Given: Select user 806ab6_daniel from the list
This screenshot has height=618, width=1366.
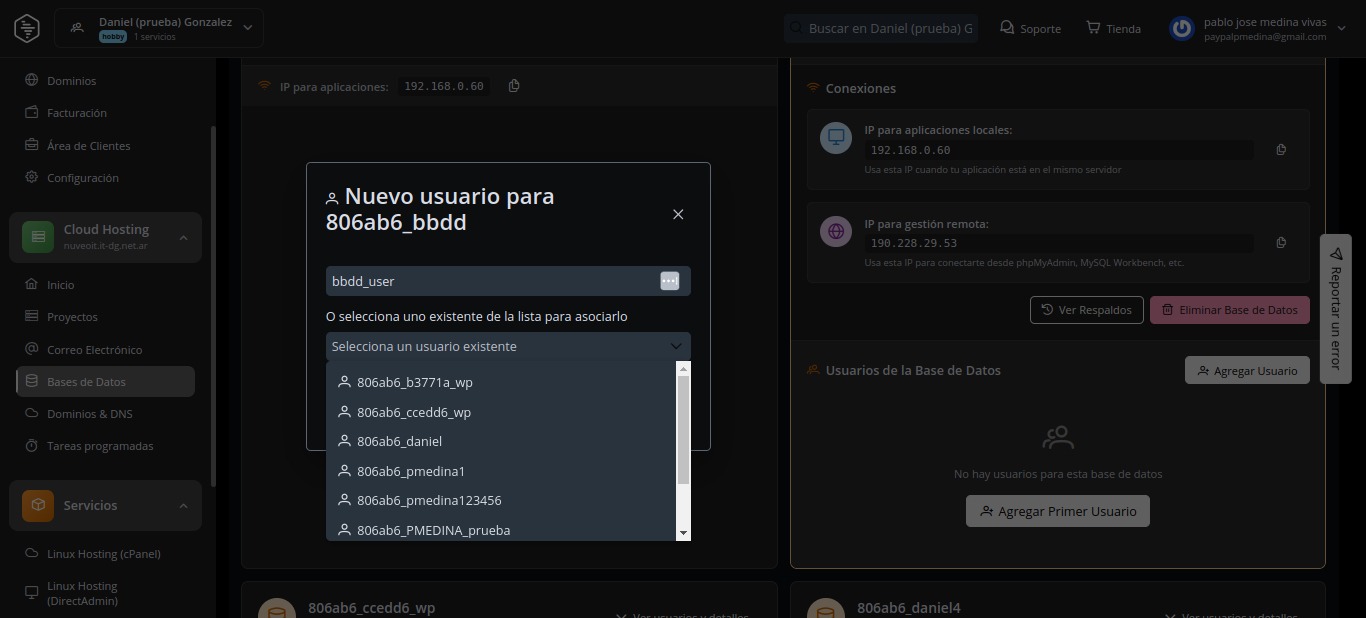Looking at the screenshot, I should (x=399, y=441).
